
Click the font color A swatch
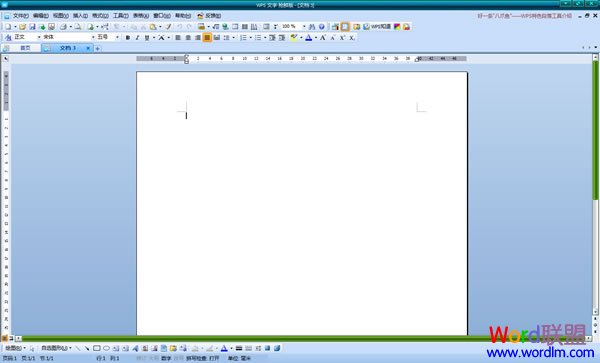tap(308, 37)
